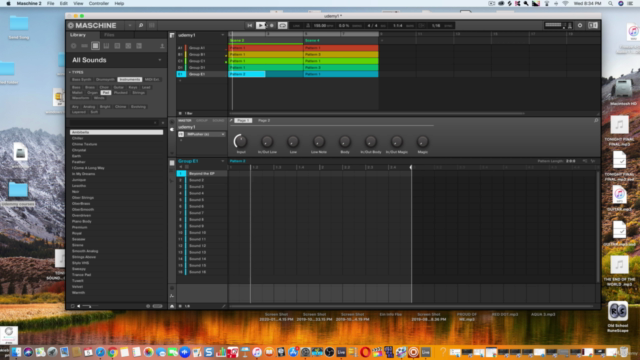Image resolution: width=640 pixels, height=360 pixels.
Task: Select the Analog character tag
Action: [89, 107]
